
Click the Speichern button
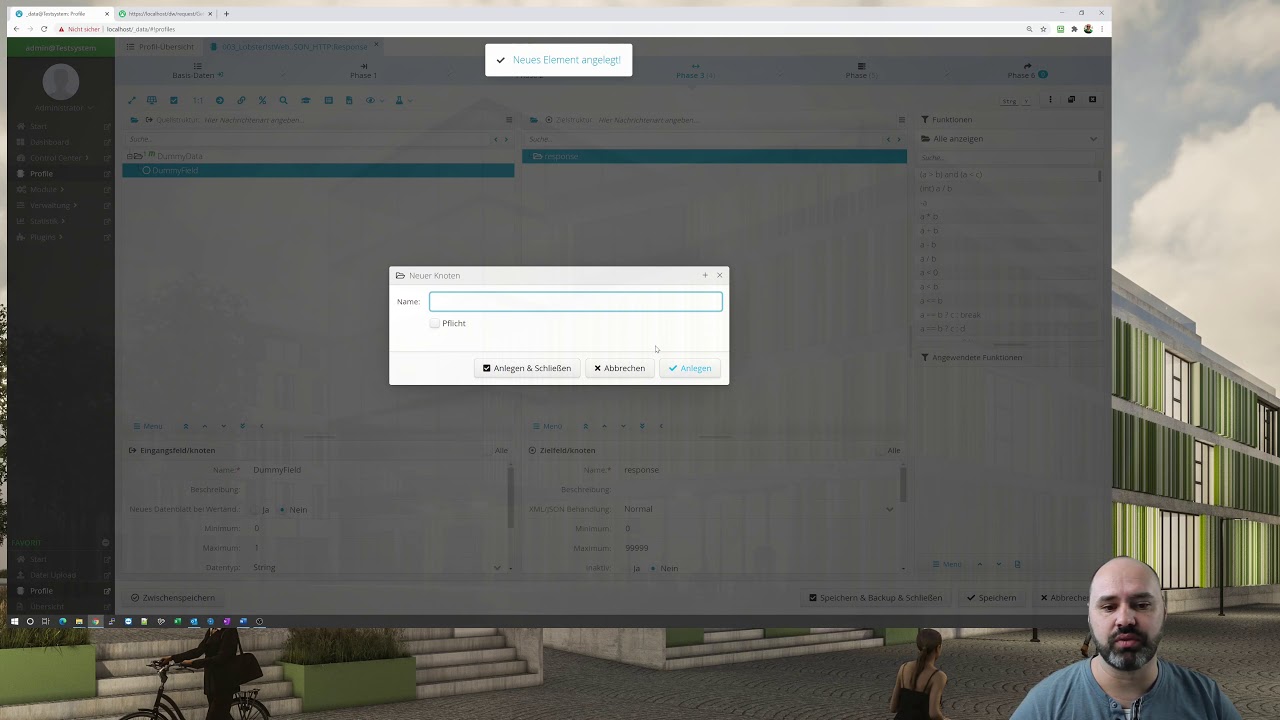click(x=991, y=598)
